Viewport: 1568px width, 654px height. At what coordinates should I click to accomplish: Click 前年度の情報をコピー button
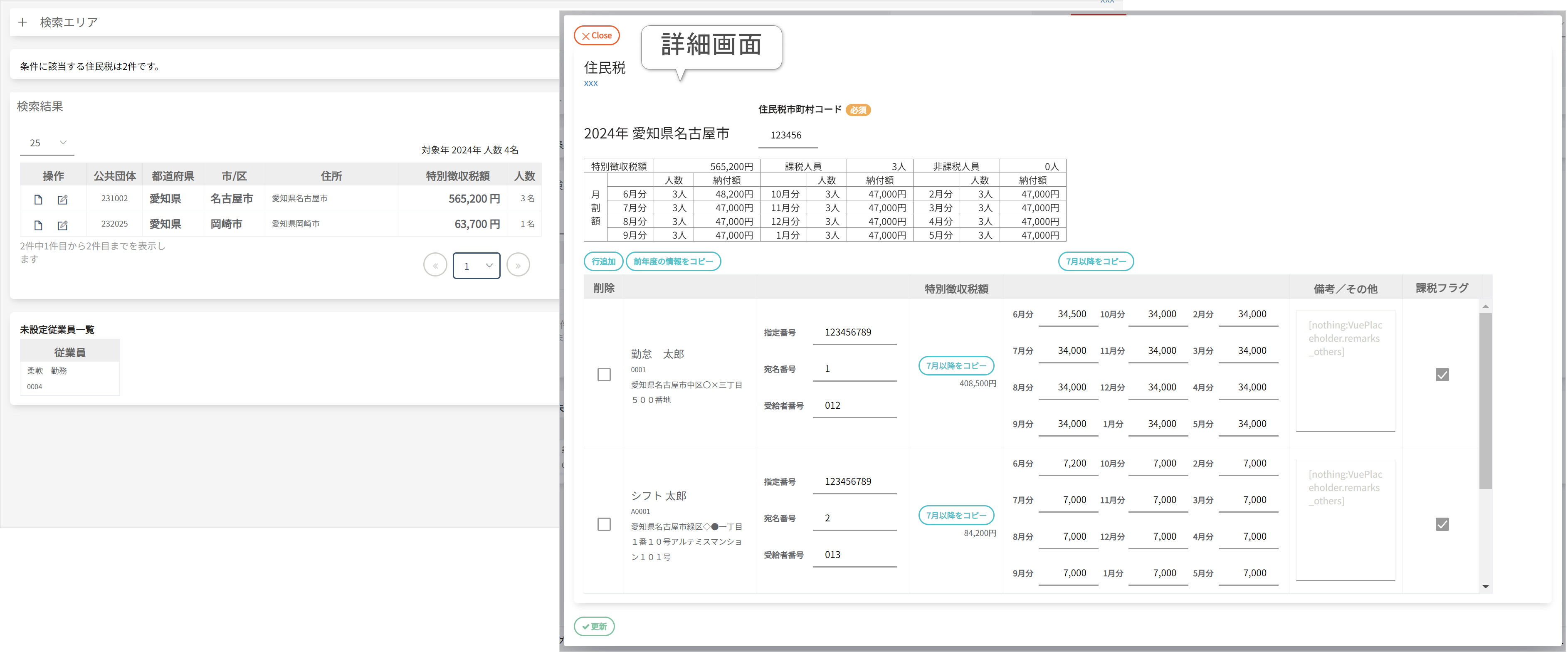tap(673, 262)
